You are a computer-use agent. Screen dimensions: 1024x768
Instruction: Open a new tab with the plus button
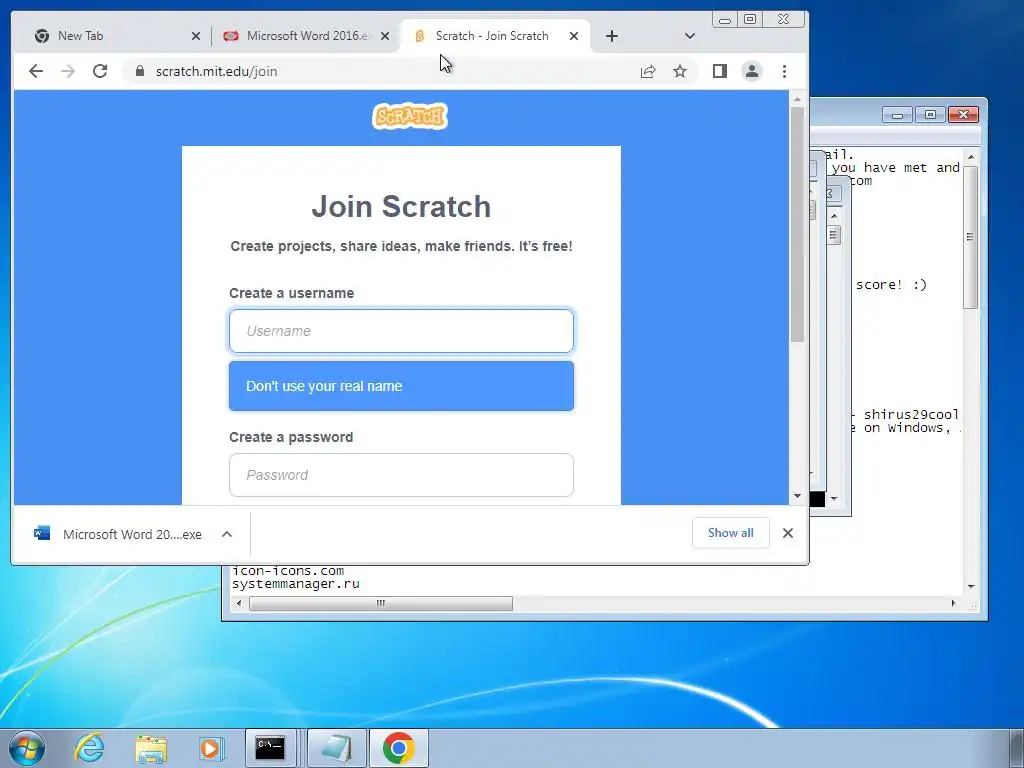coord(611,36)
